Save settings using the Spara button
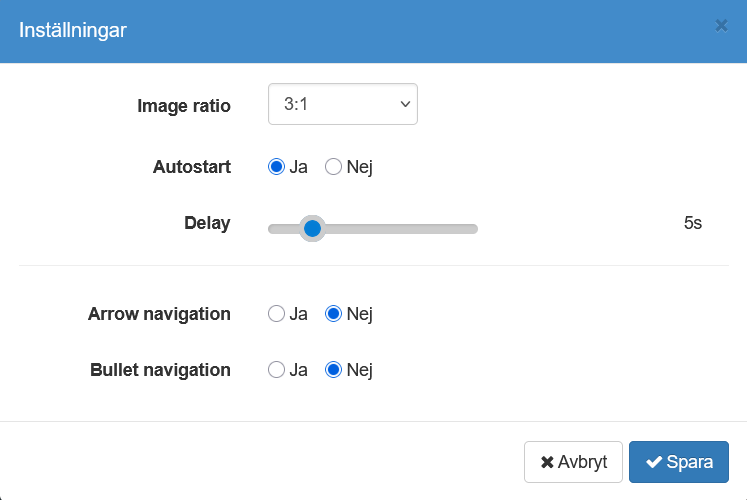 tap(678, 462)
